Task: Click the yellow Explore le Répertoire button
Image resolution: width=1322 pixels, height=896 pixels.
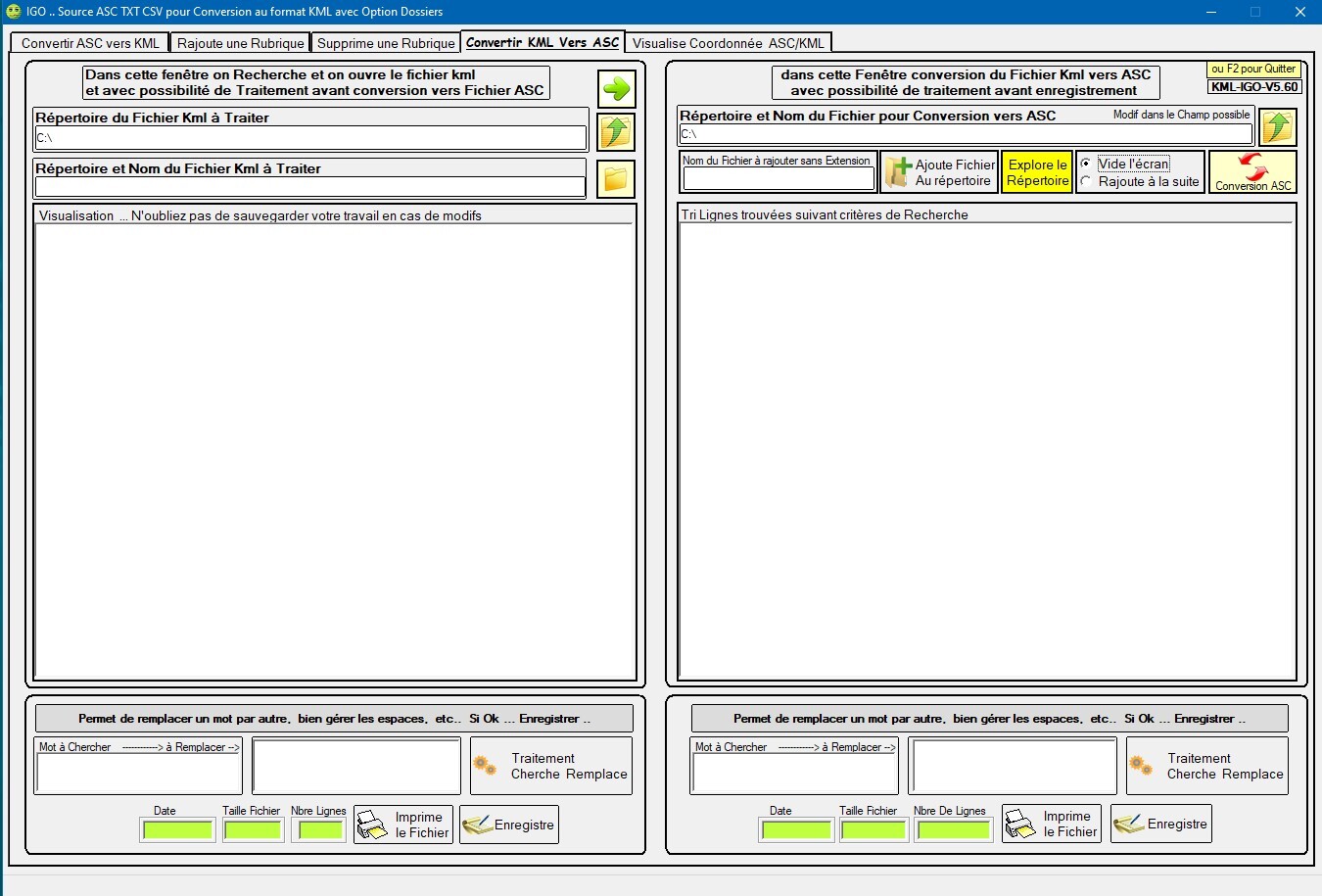Action: point(1037,172)
